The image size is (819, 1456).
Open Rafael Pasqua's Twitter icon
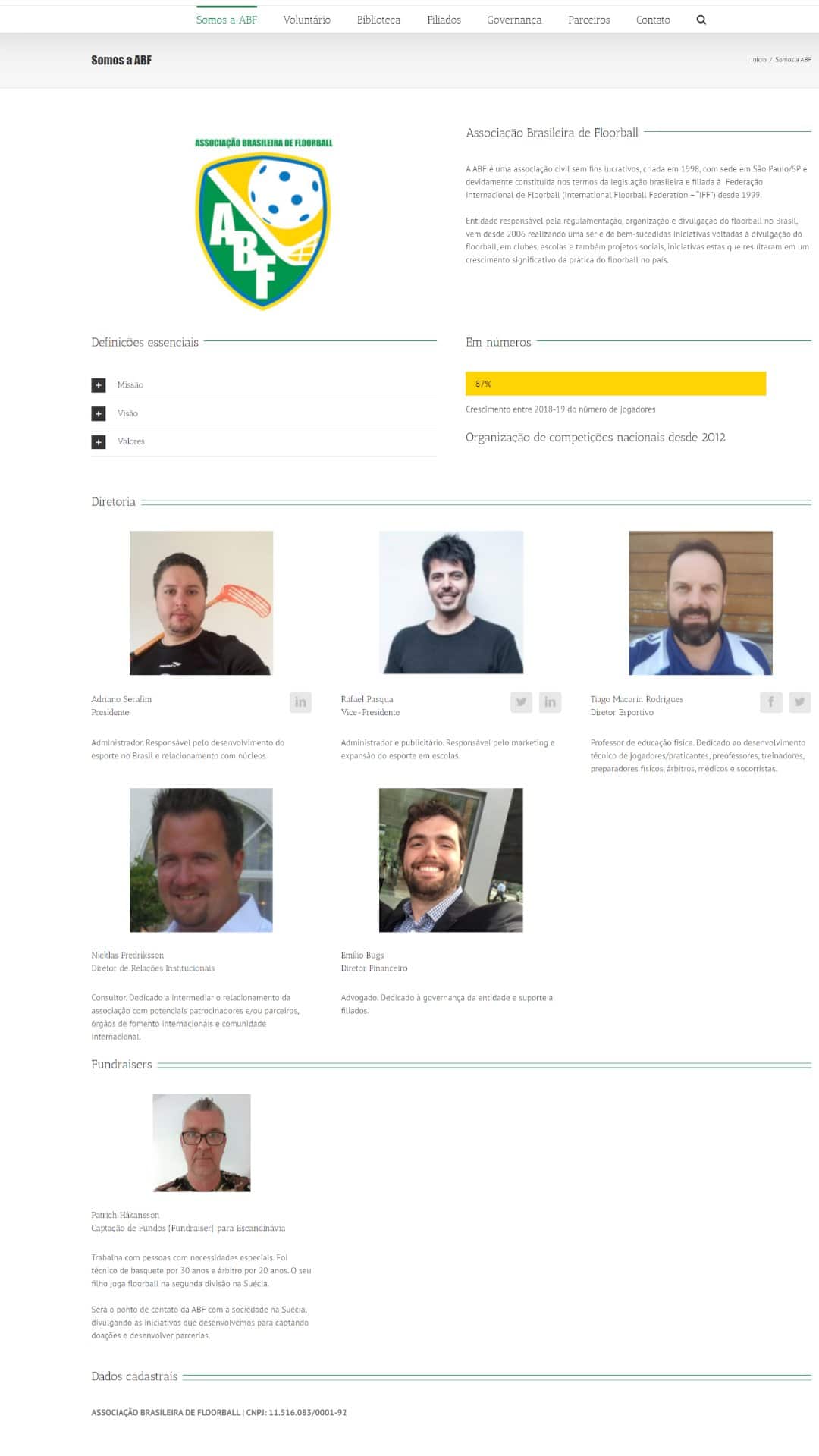click(x=521, y=702)
